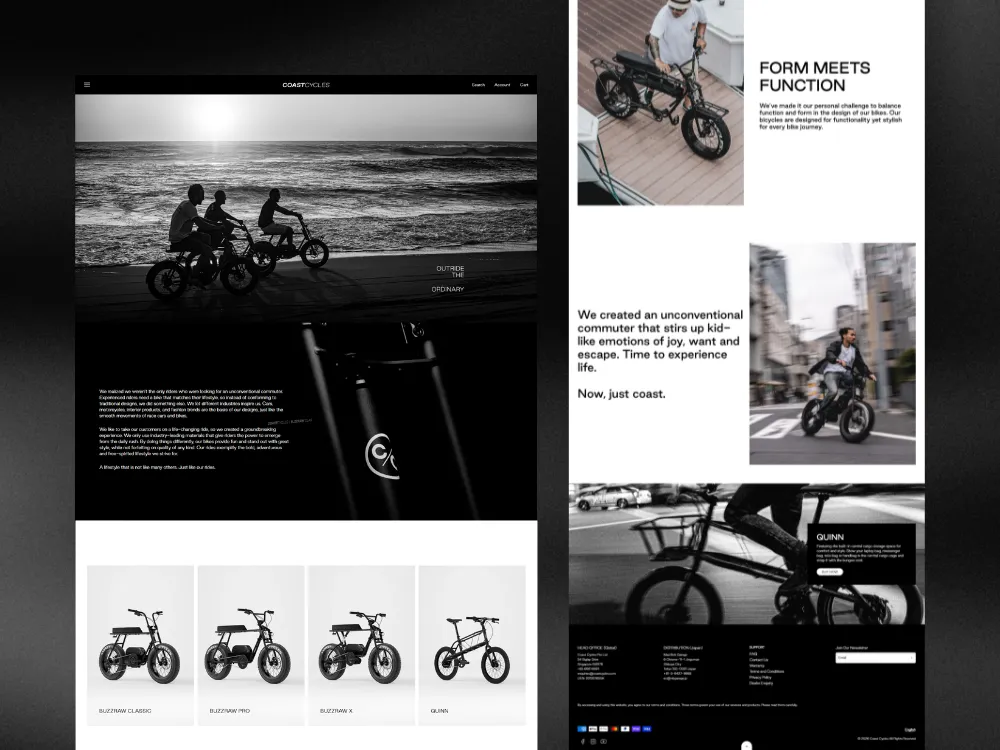Click the Coast Cycles logo in header
This screenshot has height=750, width=1000.
[x=306, y=85]
